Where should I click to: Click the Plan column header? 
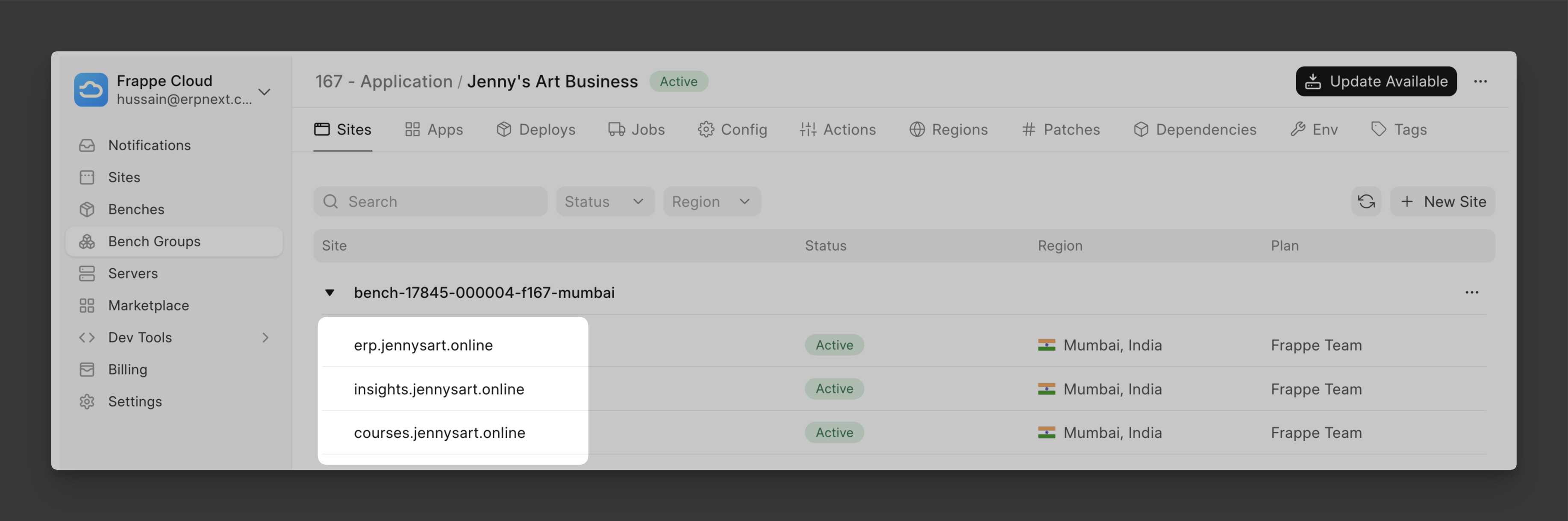[1284, 246]
